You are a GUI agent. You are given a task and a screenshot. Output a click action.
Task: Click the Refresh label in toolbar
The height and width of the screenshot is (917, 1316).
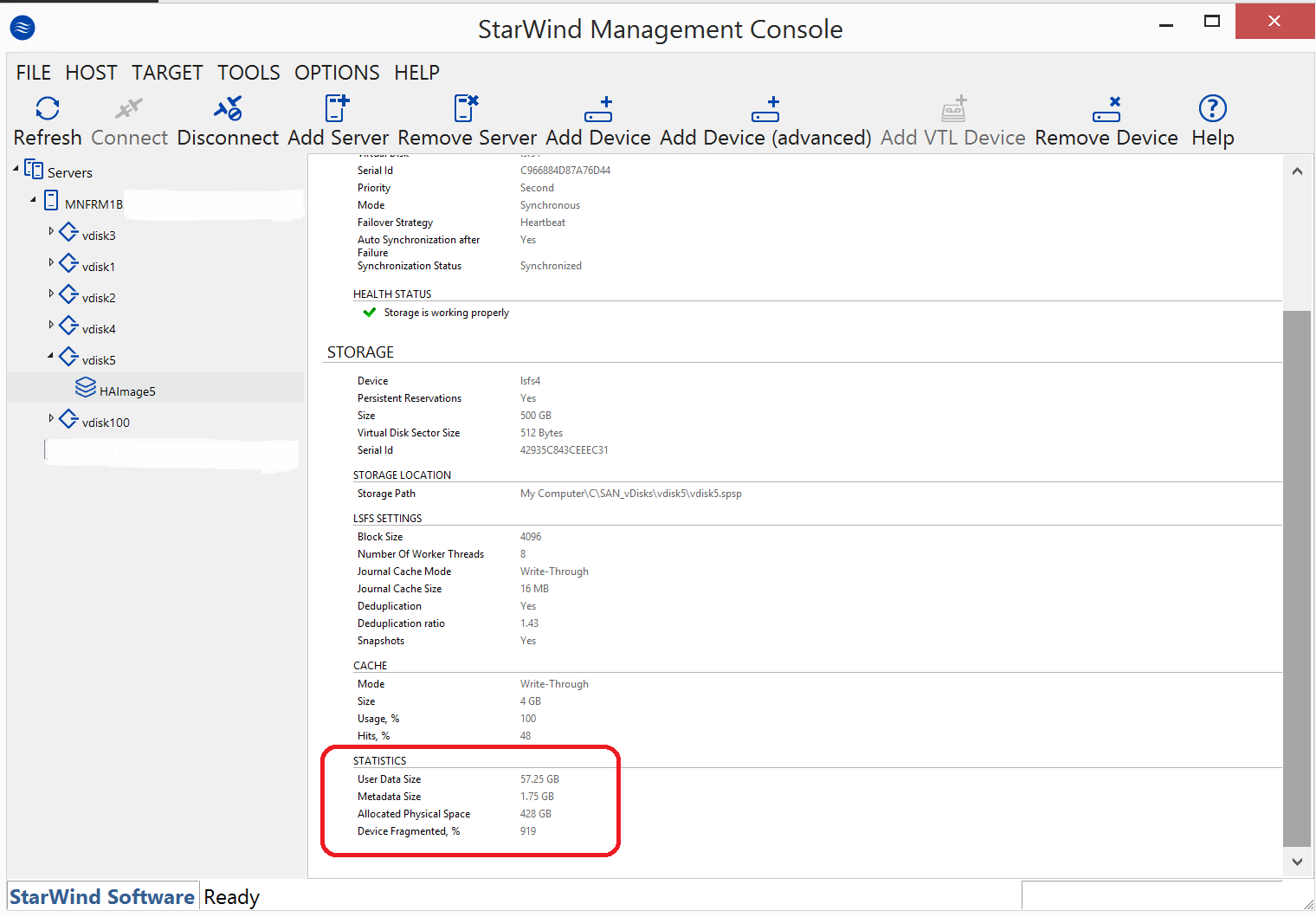48,138
